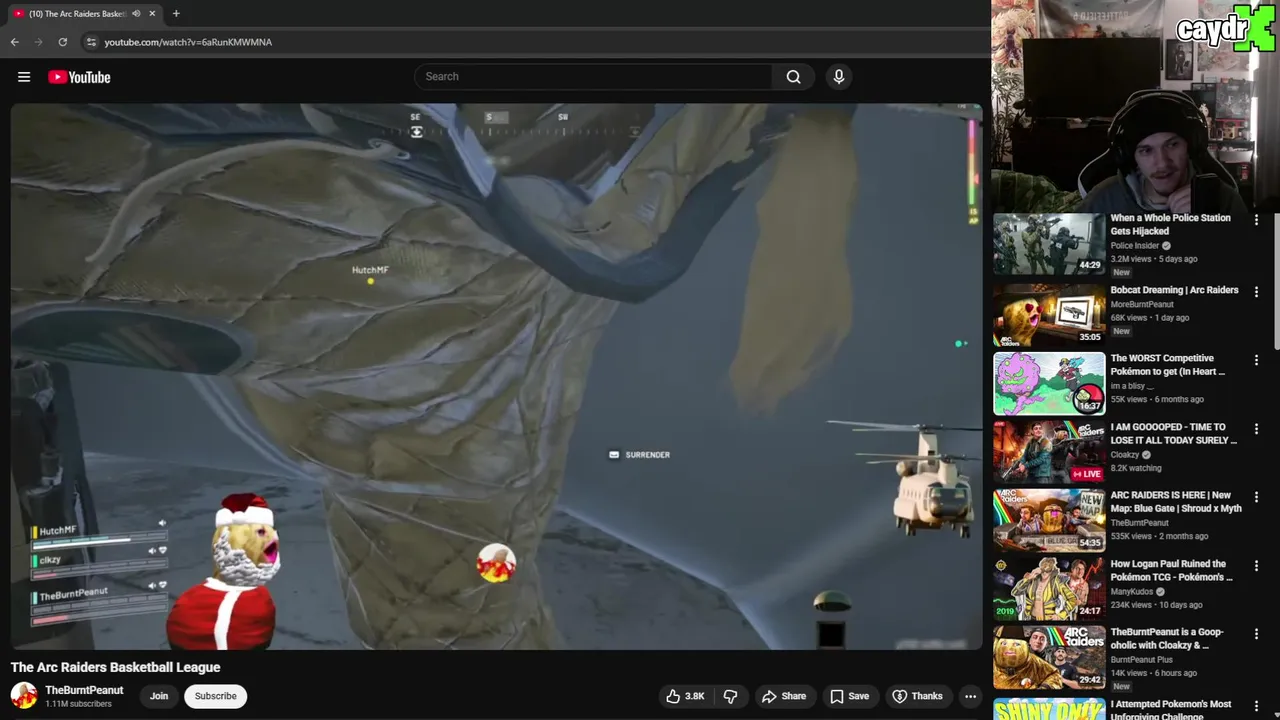Image resolution: width=1280 pixels, height=720 pixels.
Task: Open a new browser tab with plus
Action: pyautogui.click(x=176, y=13)
